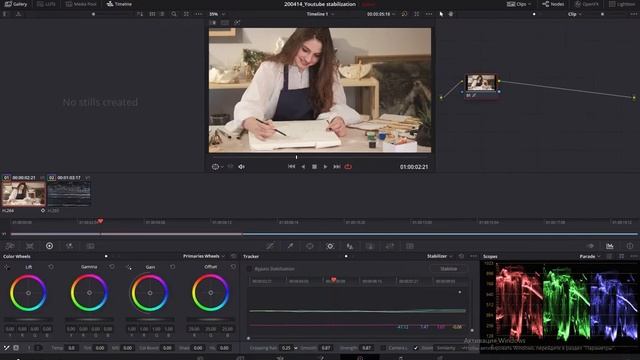Toggle the Zoom checkbox in stabilizer
The image size is (640, 360).
pos(416,348)
